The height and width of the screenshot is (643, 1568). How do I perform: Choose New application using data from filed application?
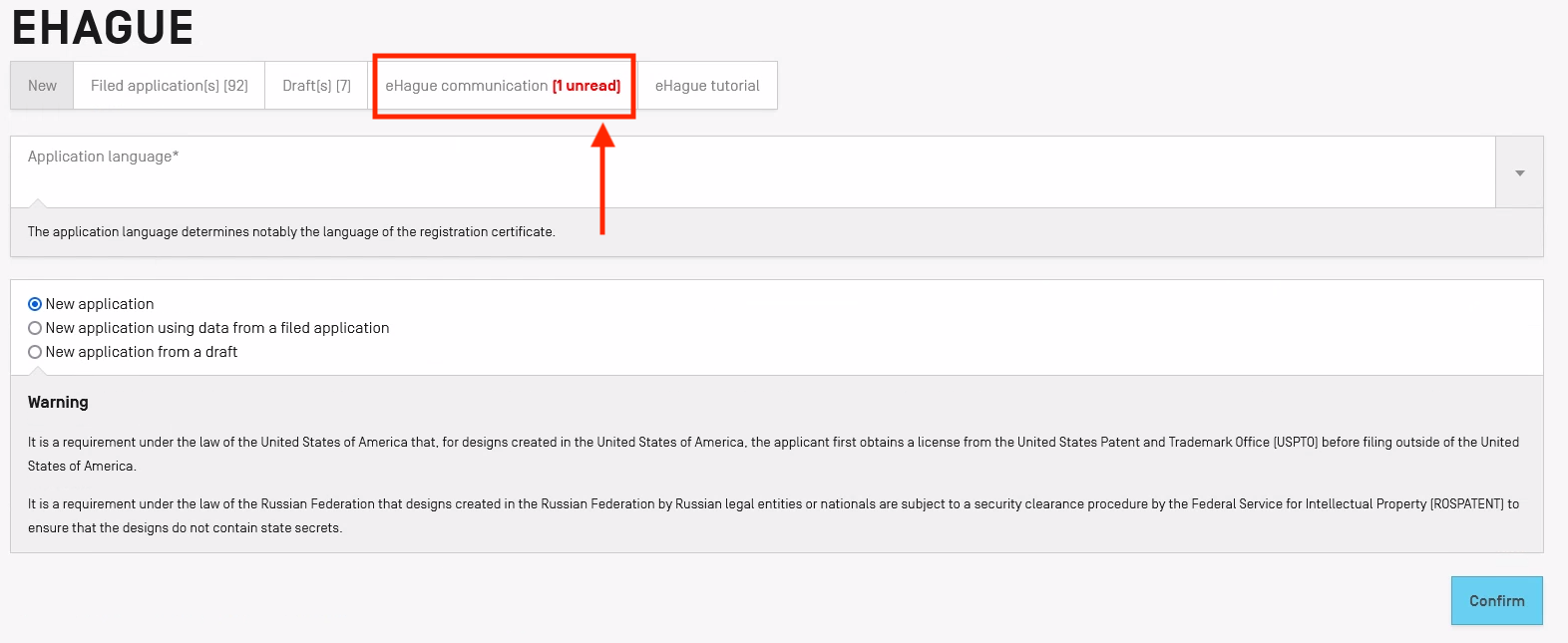(x=35, y=328)
